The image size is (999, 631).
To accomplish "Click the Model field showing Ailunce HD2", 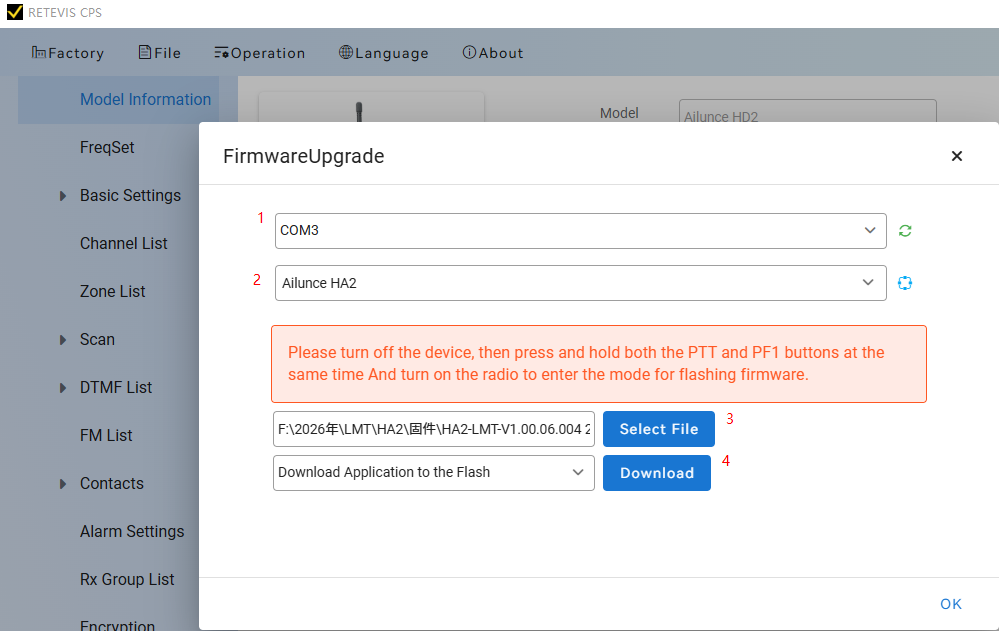I will click(x=807, y=112).
